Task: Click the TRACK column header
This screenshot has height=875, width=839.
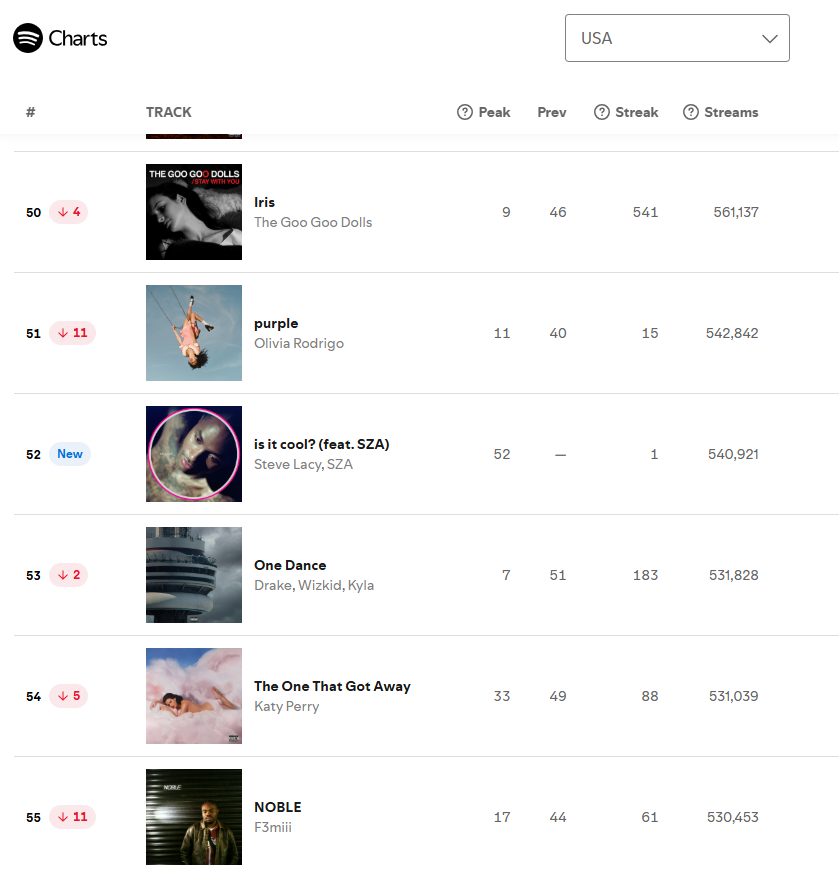Action: [x=169, y=112]
